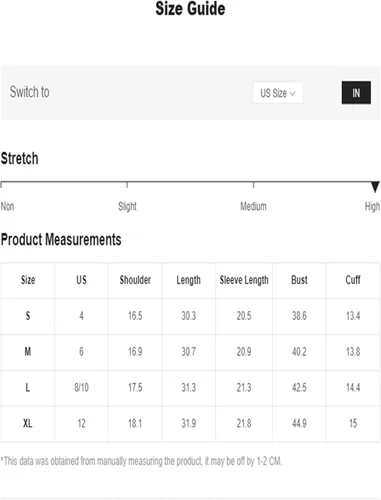Click the Length column header

point(189,280)
